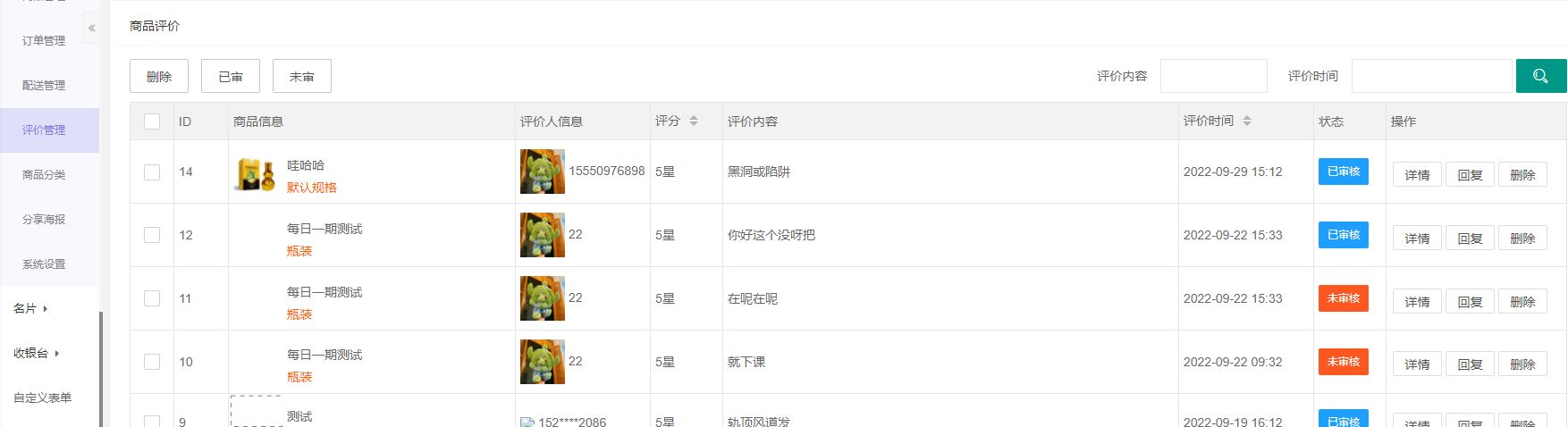1568x427 pixels.
Task: Collapse the sidebar with the double-chevron icon
Action: pyautogui.click(x=91, y=29)
